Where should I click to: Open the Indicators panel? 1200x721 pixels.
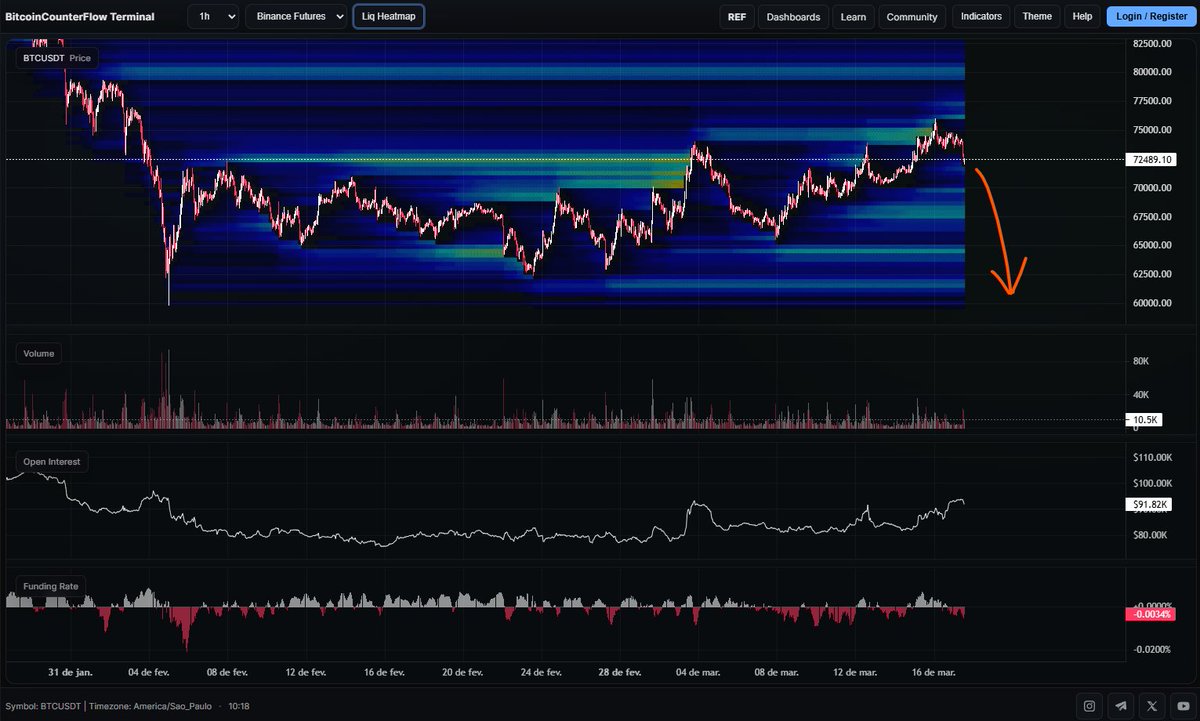[980, 16]
